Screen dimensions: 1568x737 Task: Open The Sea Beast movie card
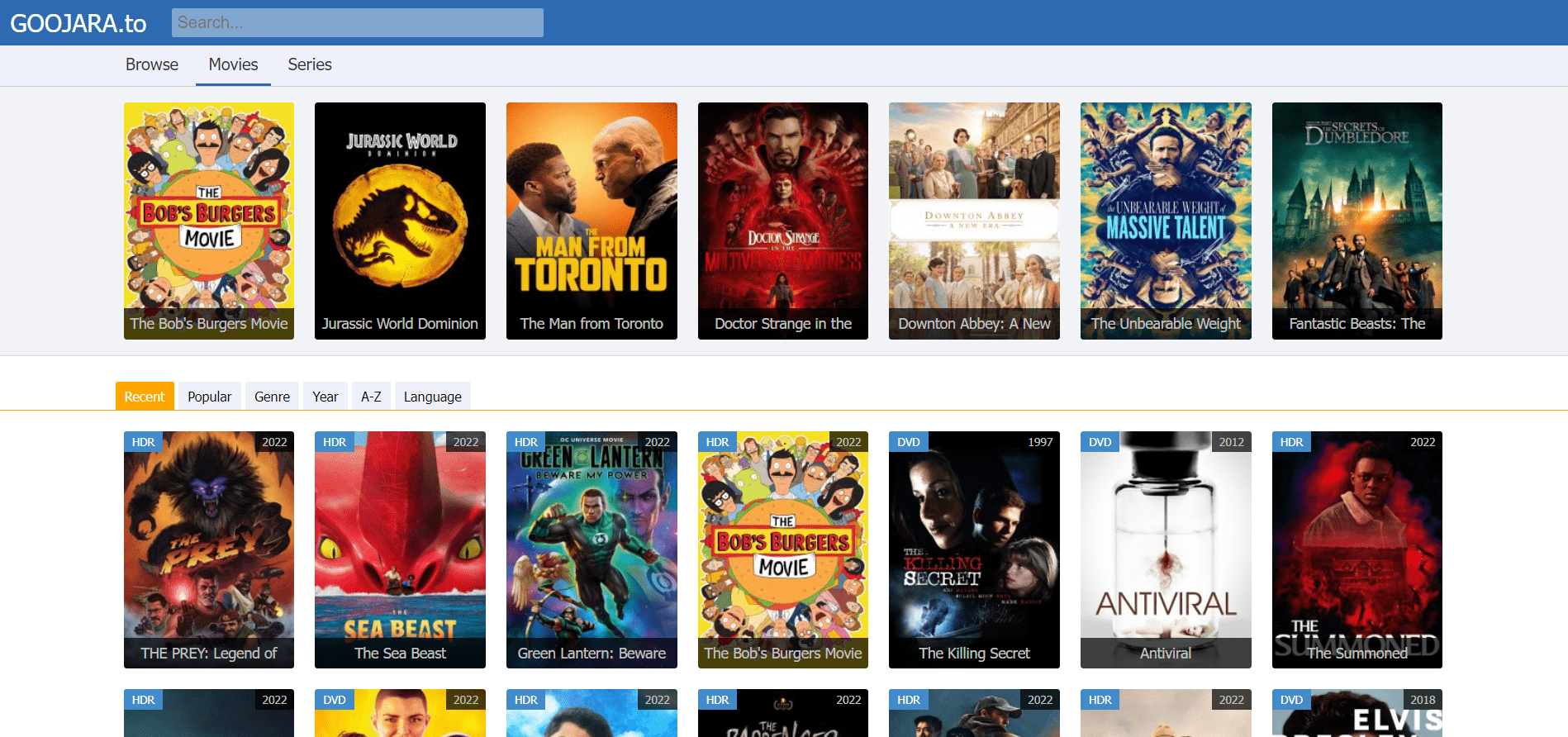(x=400, y=549)
